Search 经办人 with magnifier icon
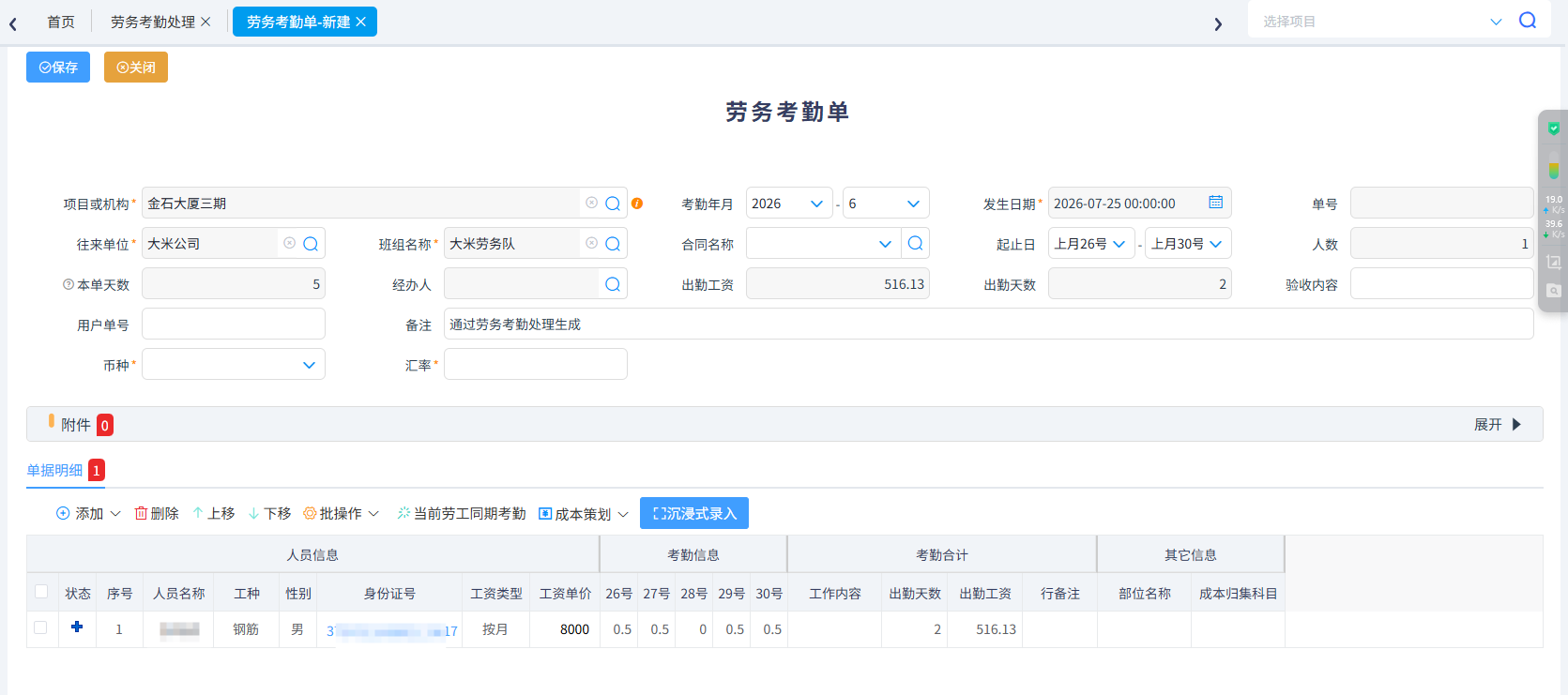 point(613,284)
